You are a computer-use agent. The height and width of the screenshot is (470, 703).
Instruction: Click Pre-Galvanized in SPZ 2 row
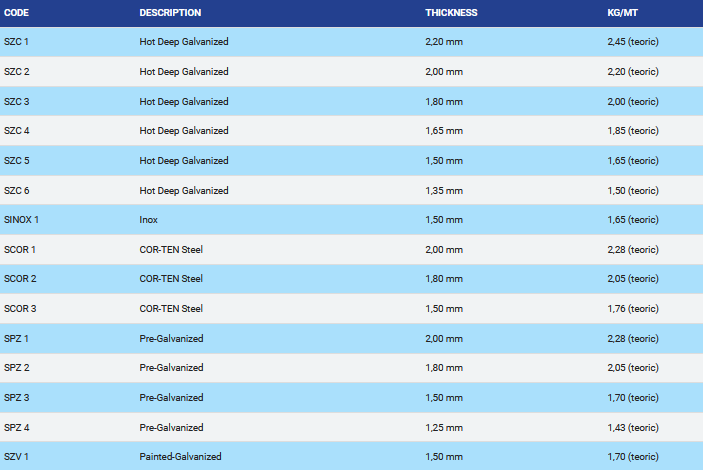171,368
